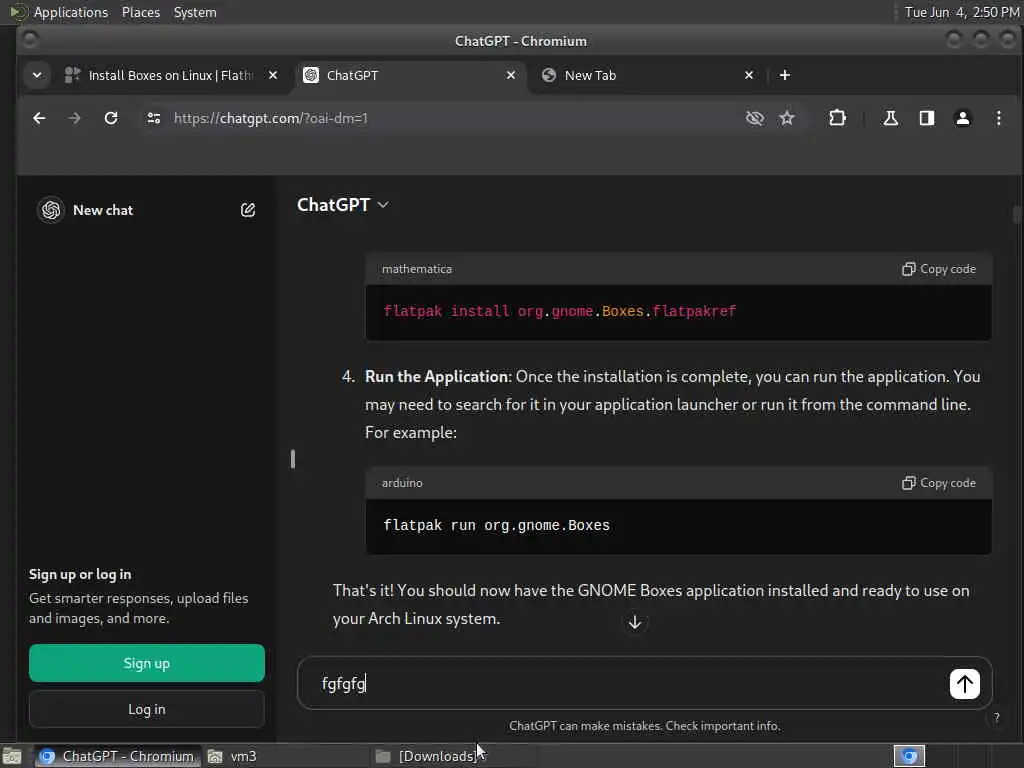1024x768 pixels.
Task: Click the Sign up or log in heading
Action: tap(80, 575)
